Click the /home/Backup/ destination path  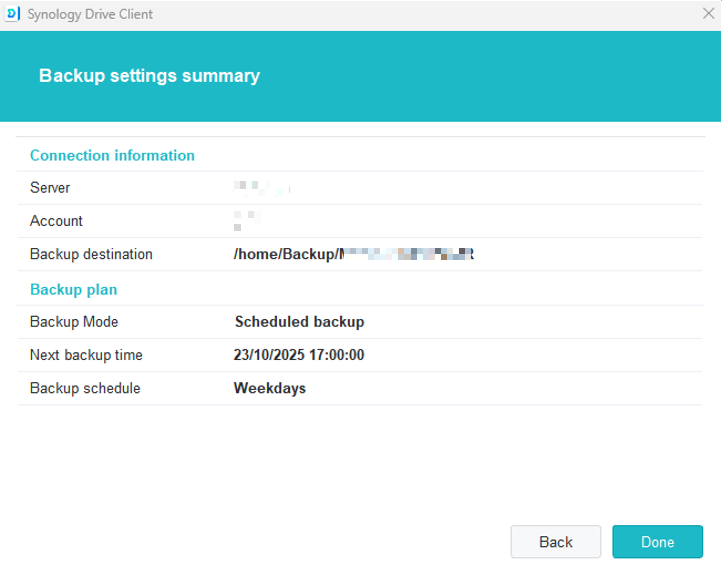pyautogui.click(x=353, y=254)
